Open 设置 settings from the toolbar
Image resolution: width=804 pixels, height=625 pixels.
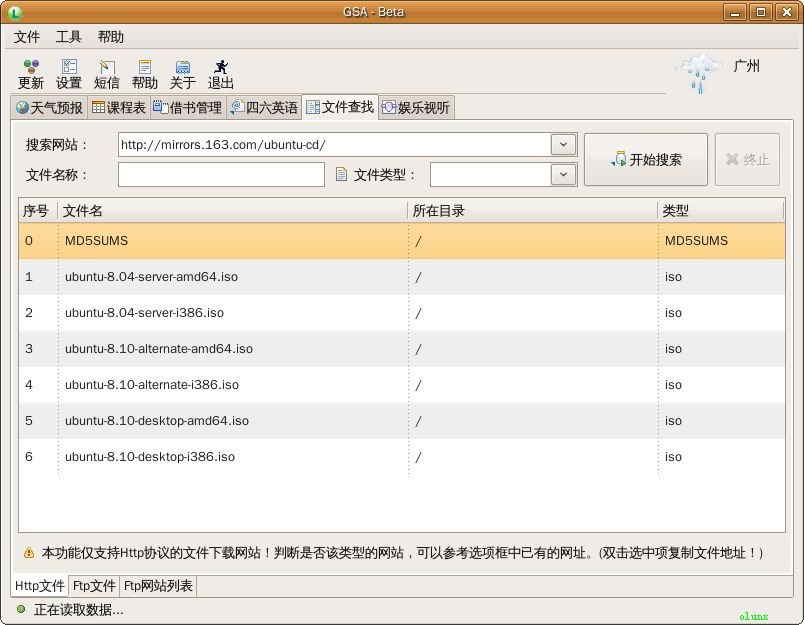pos(69,74)
